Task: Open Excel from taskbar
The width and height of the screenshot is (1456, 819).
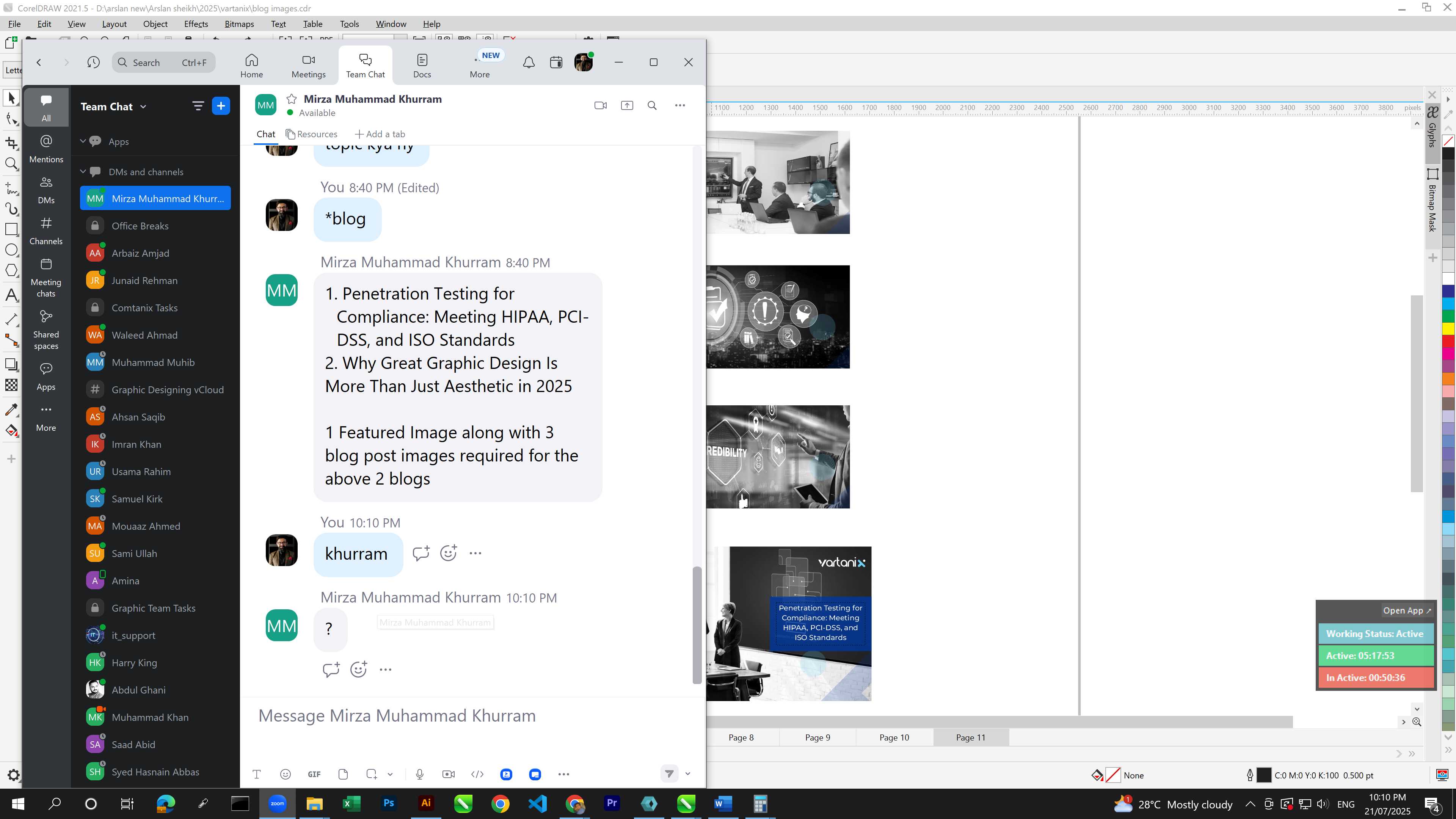Action: tap(351, 803)
